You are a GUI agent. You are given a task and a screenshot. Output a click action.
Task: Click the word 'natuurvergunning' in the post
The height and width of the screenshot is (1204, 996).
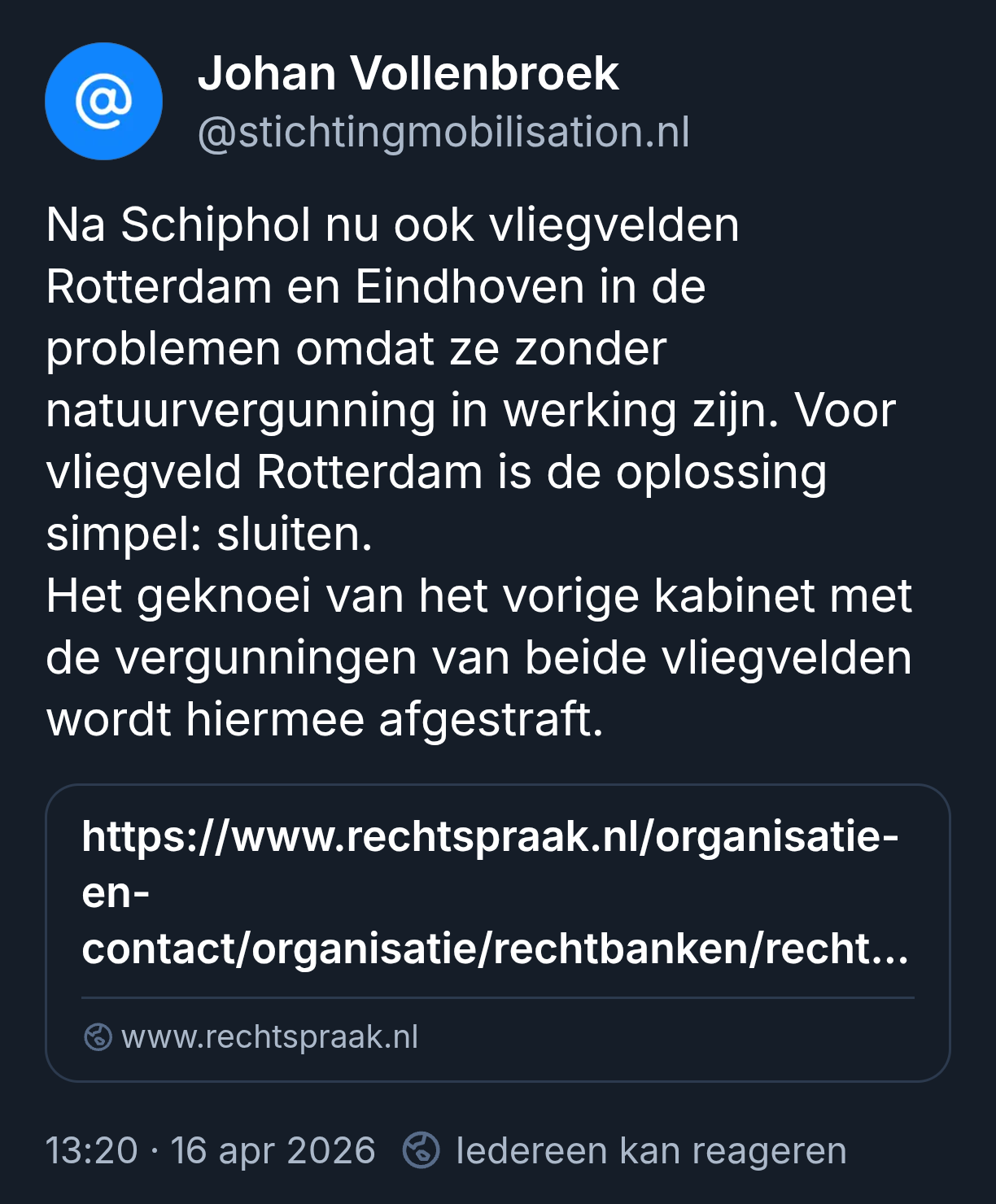pyautogui.click(x=241, y=410)
